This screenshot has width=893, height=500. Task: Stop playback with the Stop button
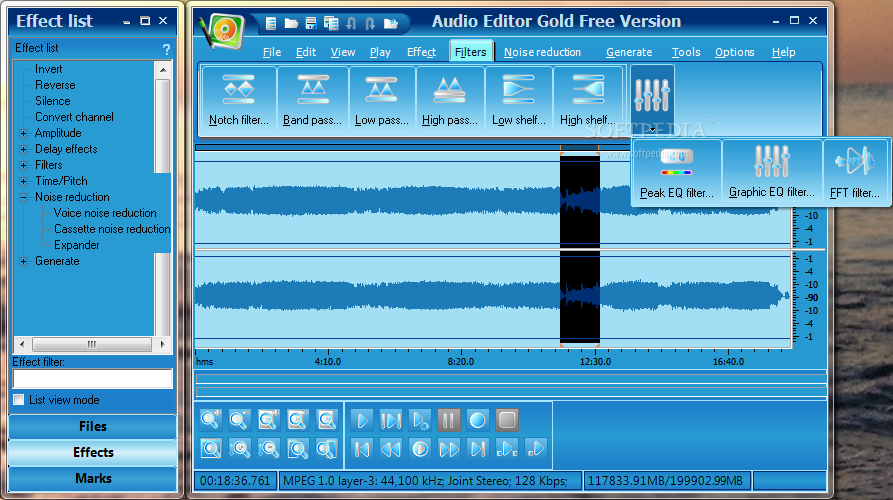(x=507, y=420)
